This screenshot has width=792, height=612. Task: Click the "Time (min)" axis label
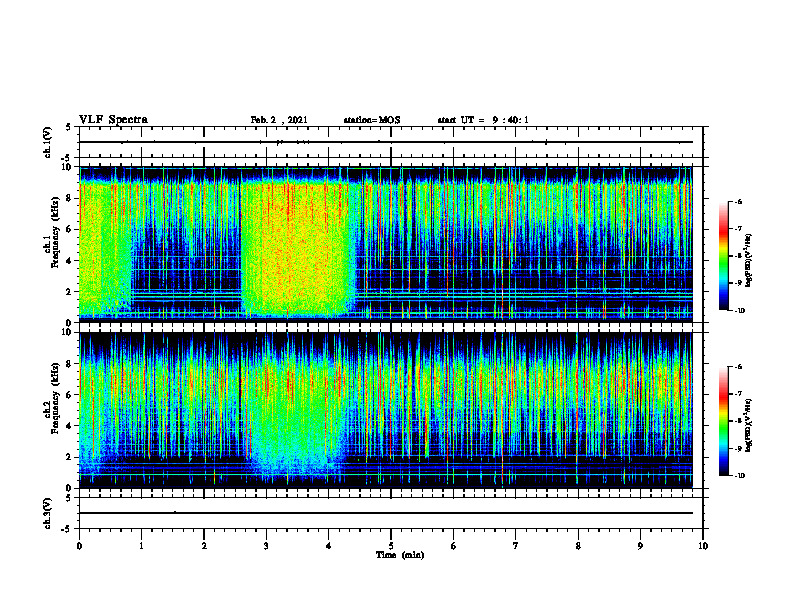400,555
